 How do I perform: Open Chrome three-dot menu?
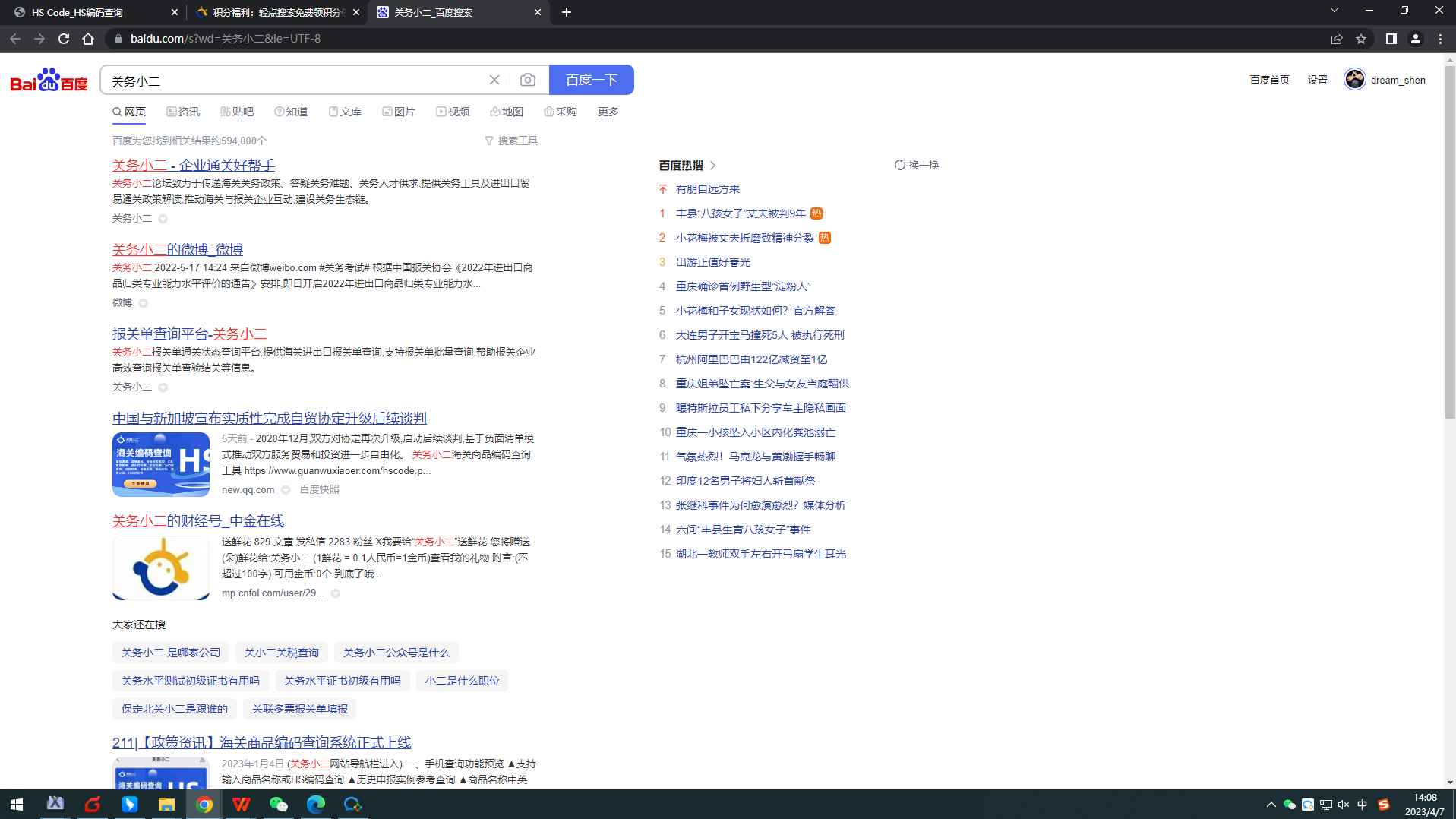coord(1441,39)
